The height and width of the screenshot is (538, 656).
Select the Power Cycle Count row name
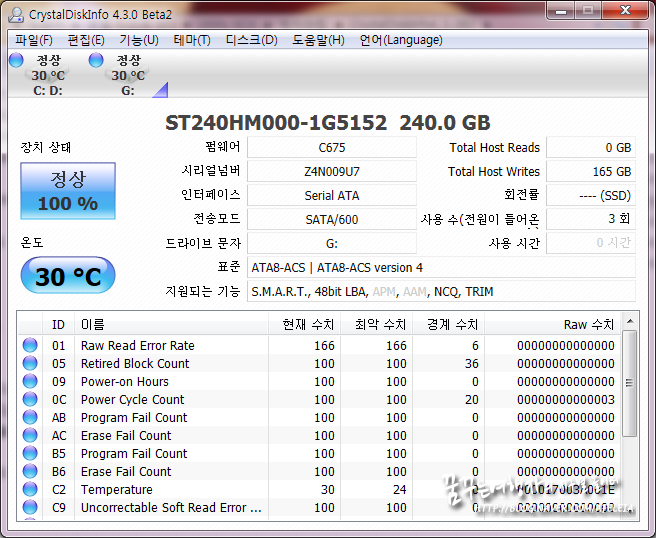coord(132,400)
